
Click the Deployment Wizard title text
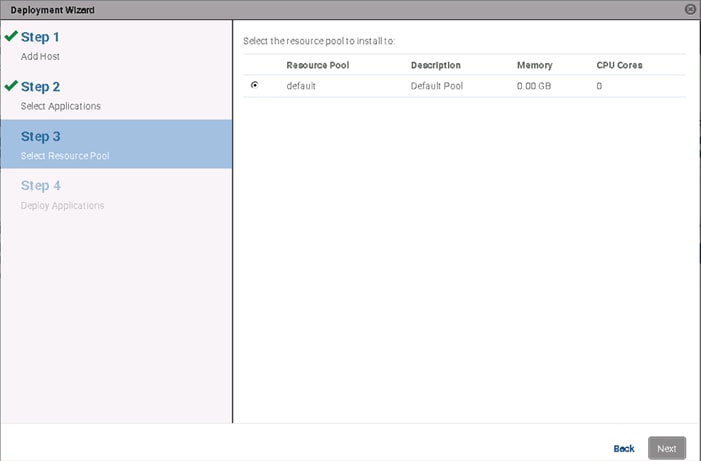(x=52, y=10)
